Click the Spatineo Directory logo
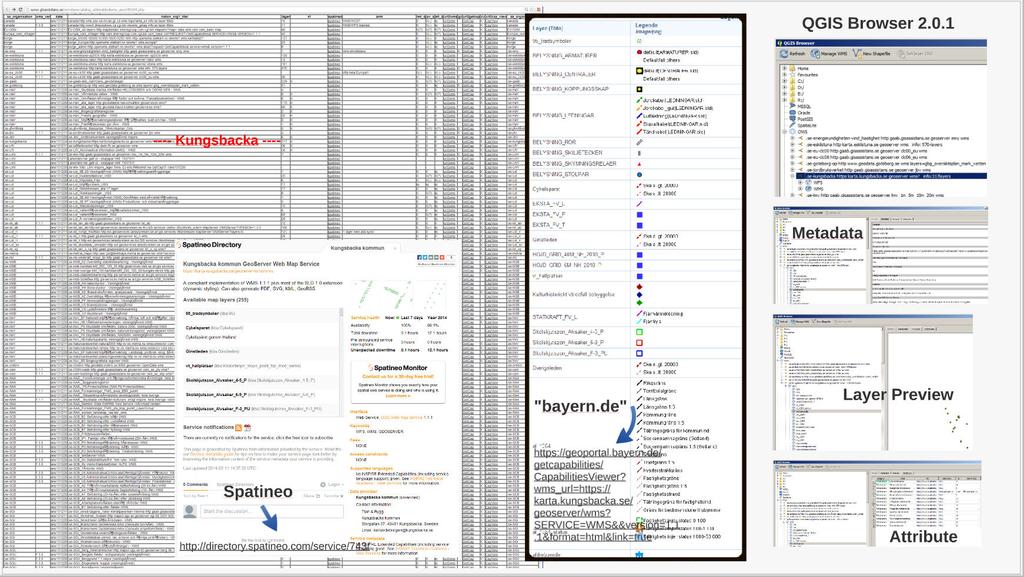This screenshot has height=577, width=1024. pyautogui.click(x=209, y=245)
